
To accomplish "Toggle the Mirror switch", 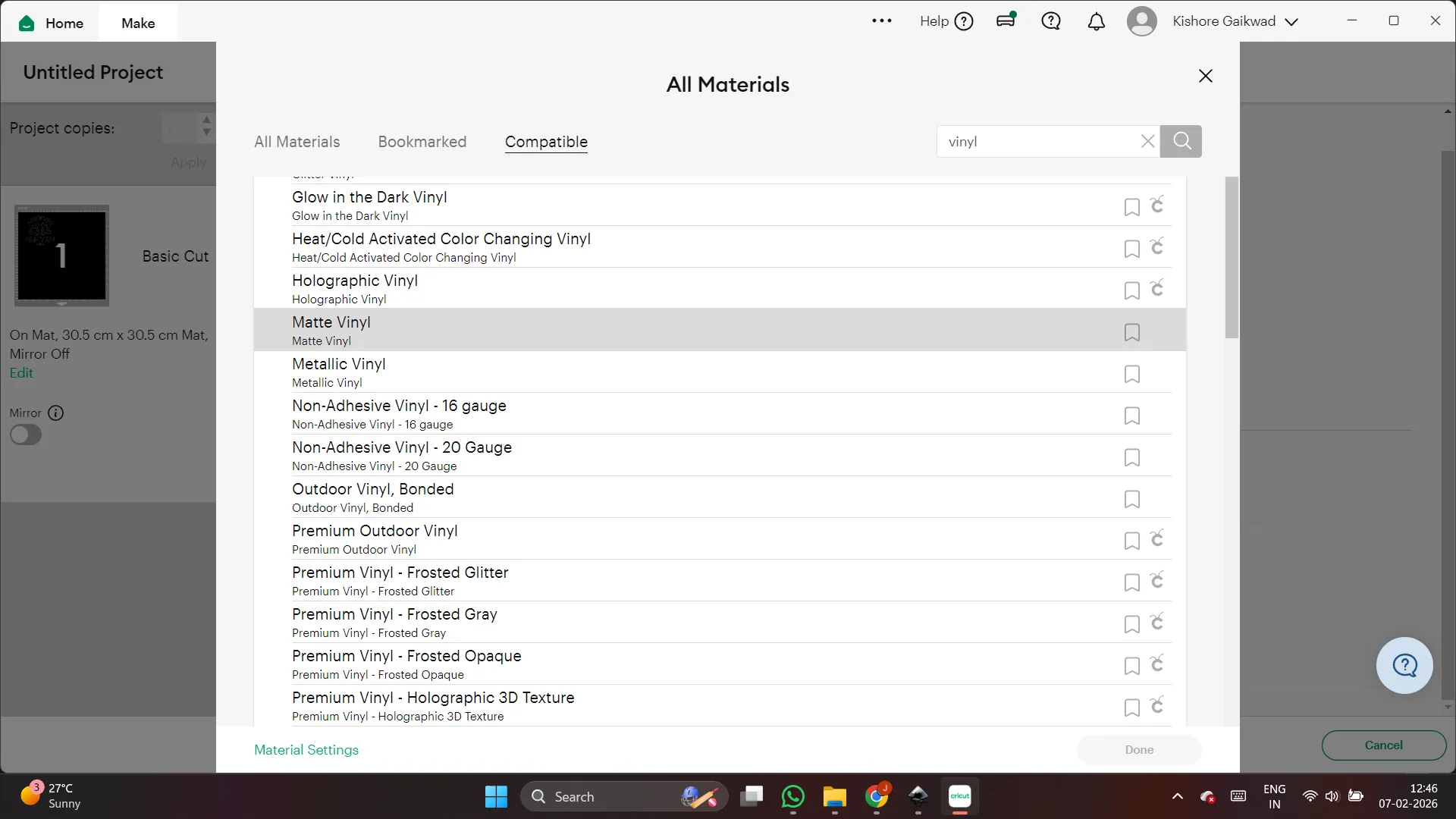I will tap(26, 435).
